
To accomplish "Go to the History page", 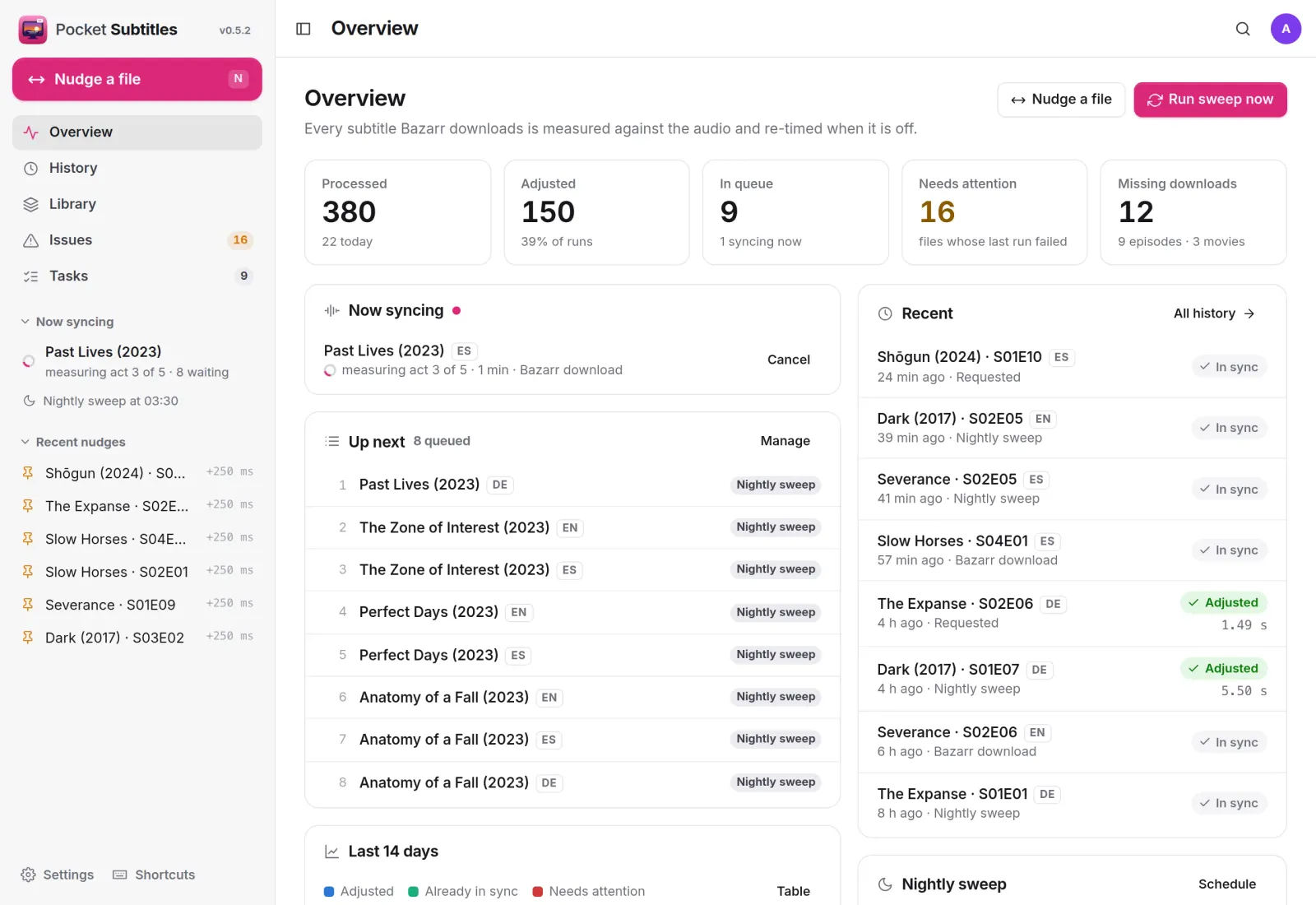I will pos(137,168).
